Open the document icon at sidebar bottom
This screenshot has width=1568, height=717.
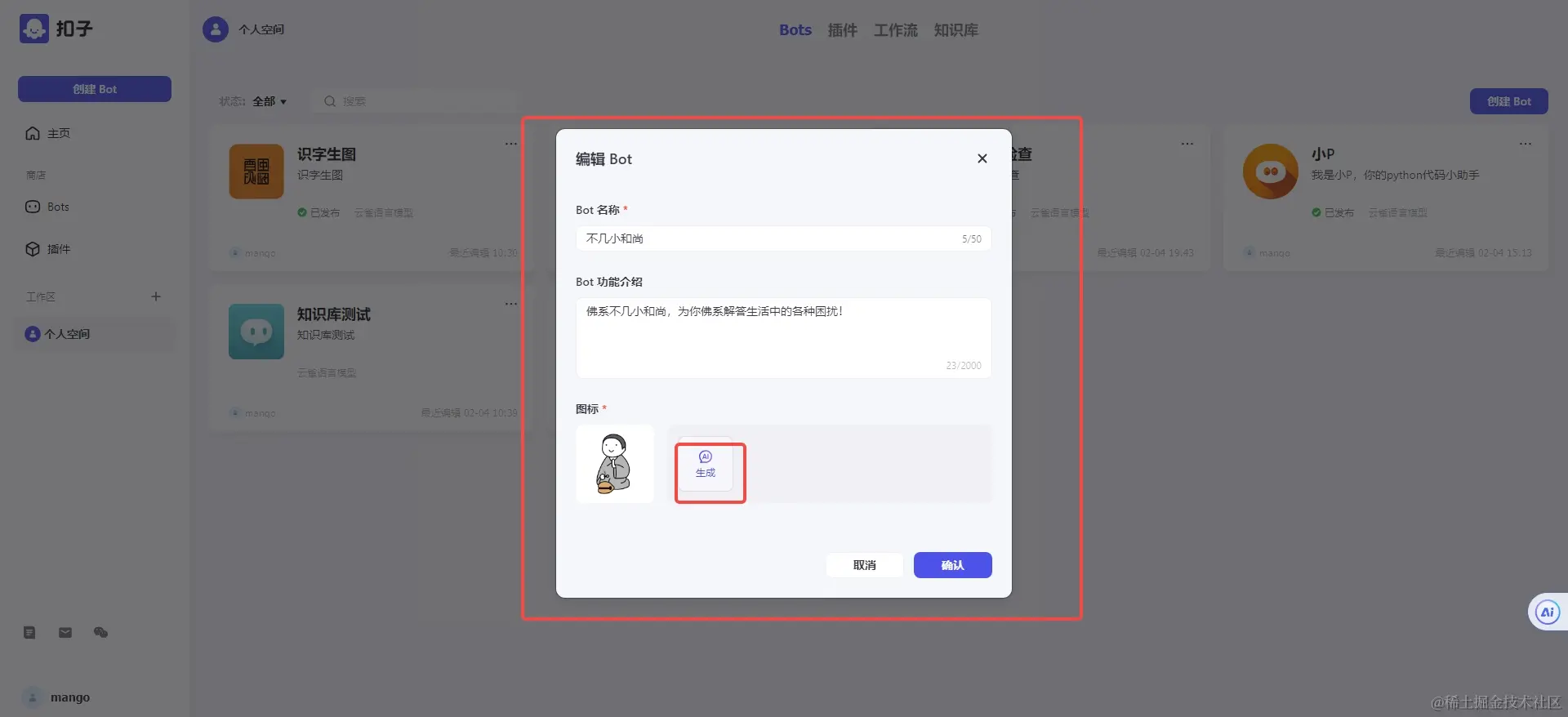click(x=29, y=632)
